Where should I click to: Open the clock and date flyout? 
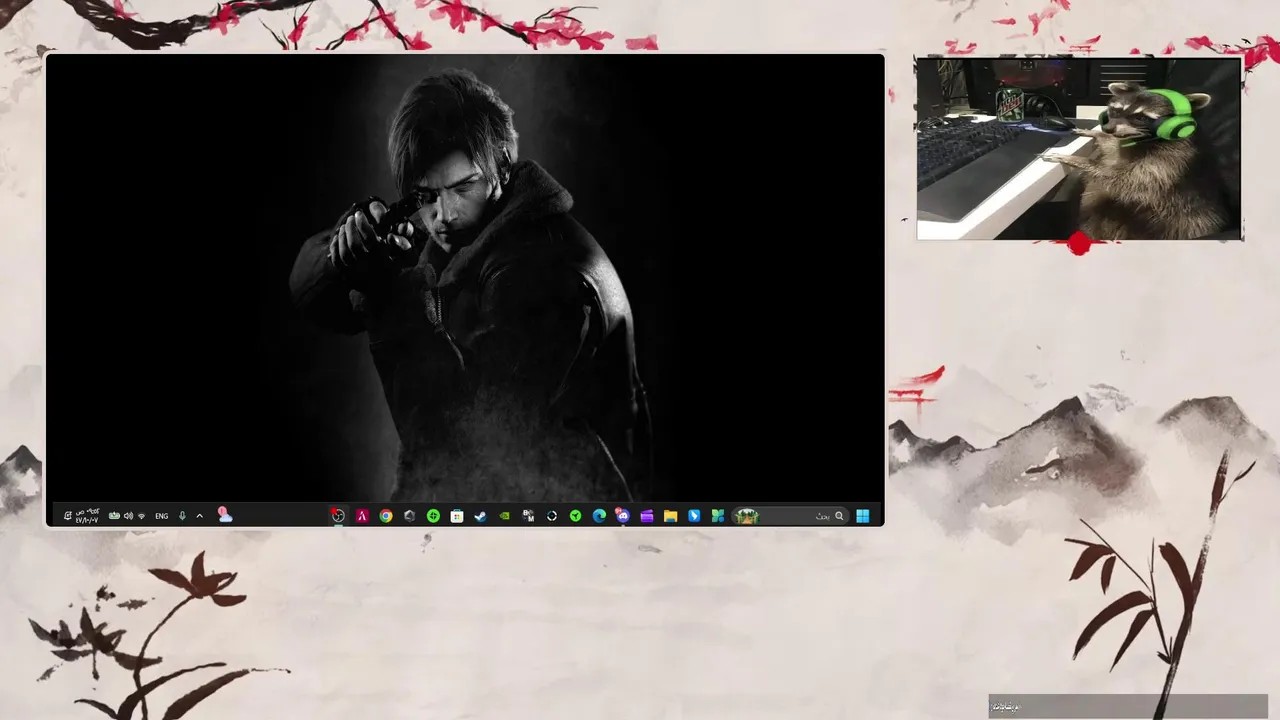[x=87, y=516]
